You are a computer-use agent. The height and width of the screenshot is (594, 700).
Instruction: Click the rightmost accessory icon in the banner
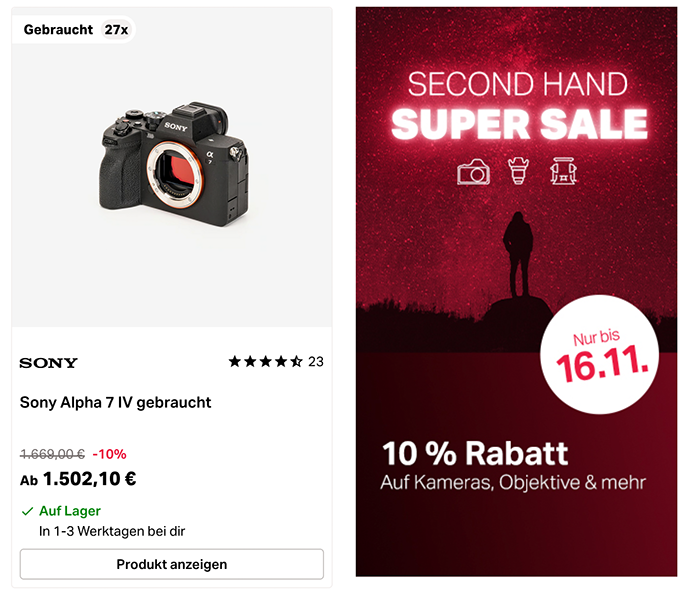pyautogui.click(x=563, y=172)
